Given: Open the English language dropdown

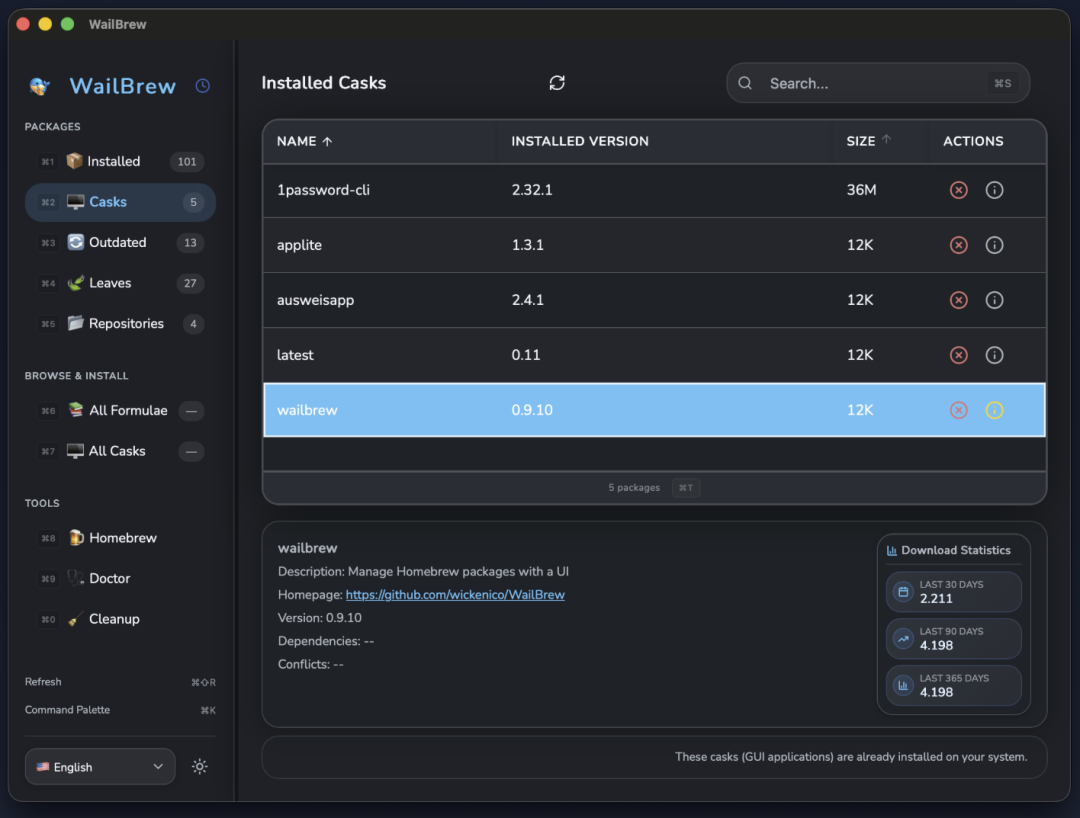Looking at the screenshot, I should 100,767.
